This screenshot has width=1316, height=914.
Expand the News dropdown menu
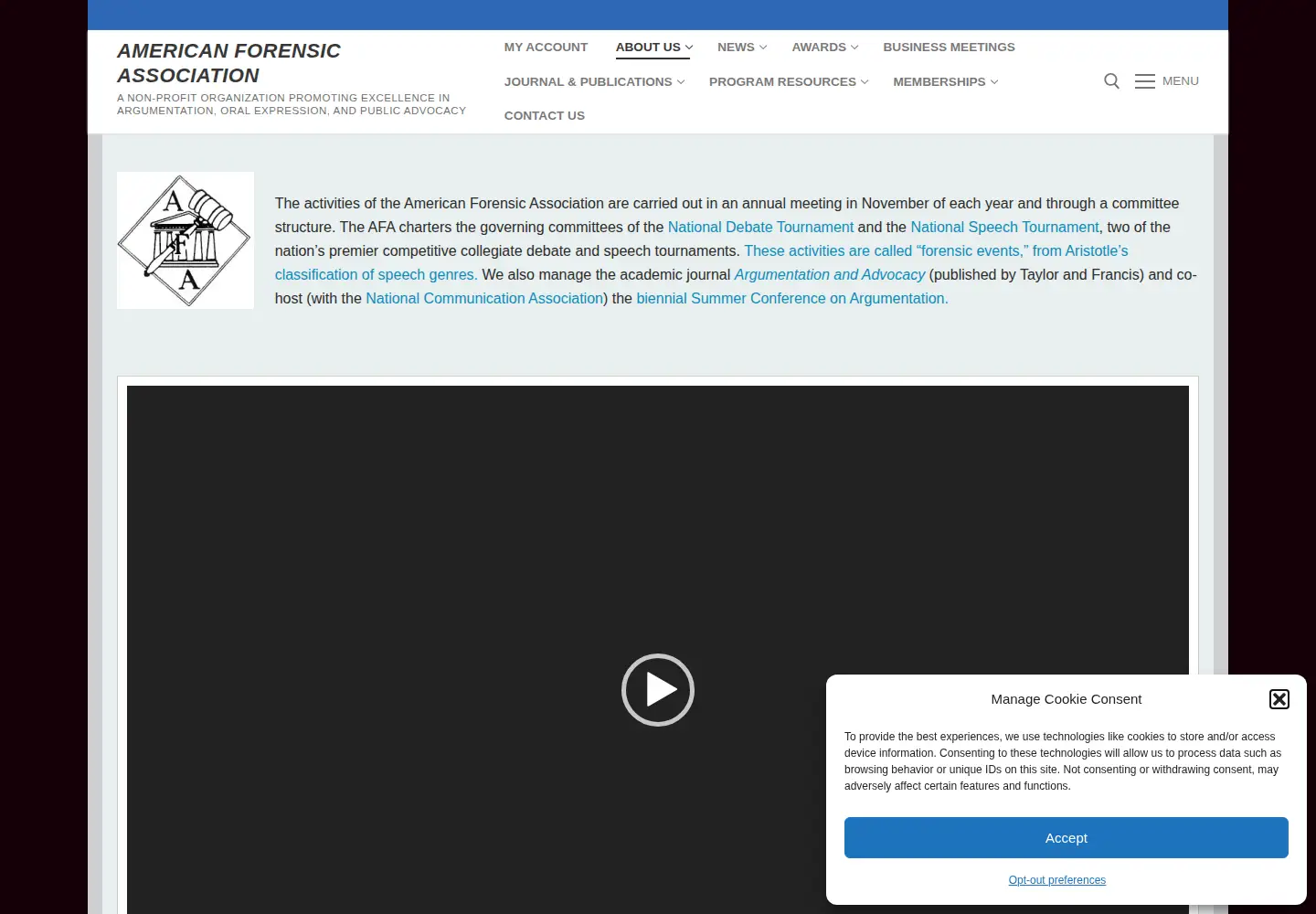(x=742, y=48)
